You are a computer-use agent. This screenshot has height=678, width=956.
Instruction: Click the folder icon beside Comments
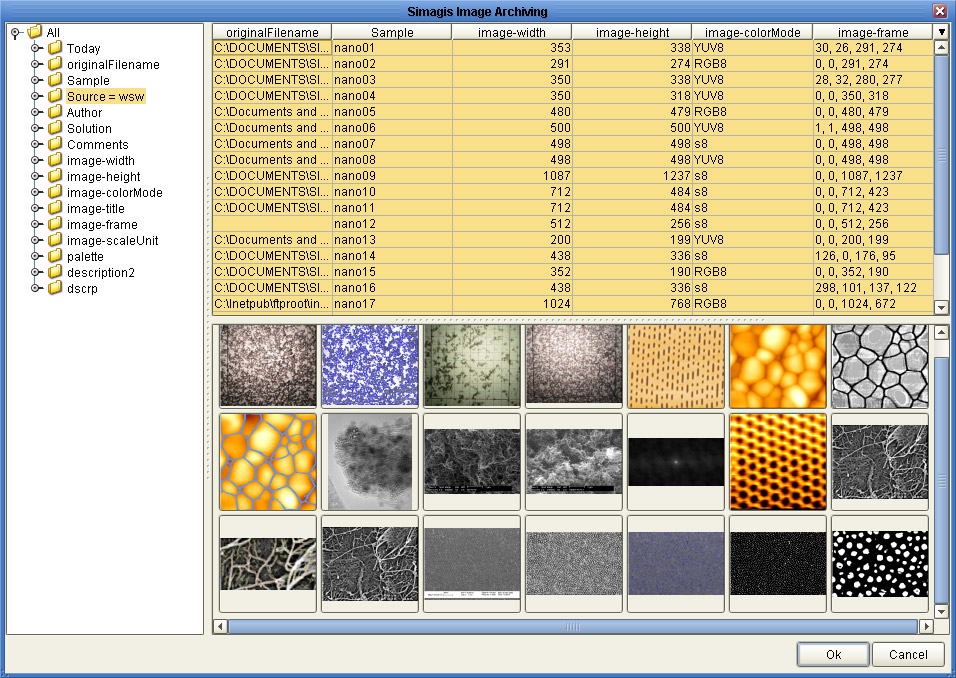(55, 144)
